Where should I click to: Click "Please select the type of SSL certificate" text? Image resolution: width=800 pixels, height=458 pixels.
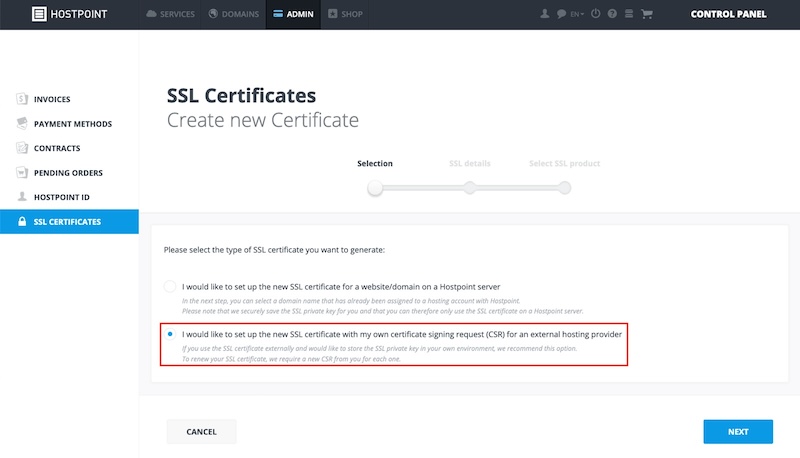(274, 250)
